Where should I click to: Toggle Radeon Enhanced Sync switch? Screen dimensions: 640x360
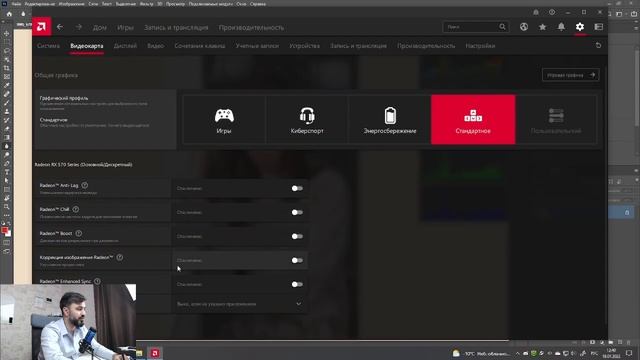pos(297,284)
